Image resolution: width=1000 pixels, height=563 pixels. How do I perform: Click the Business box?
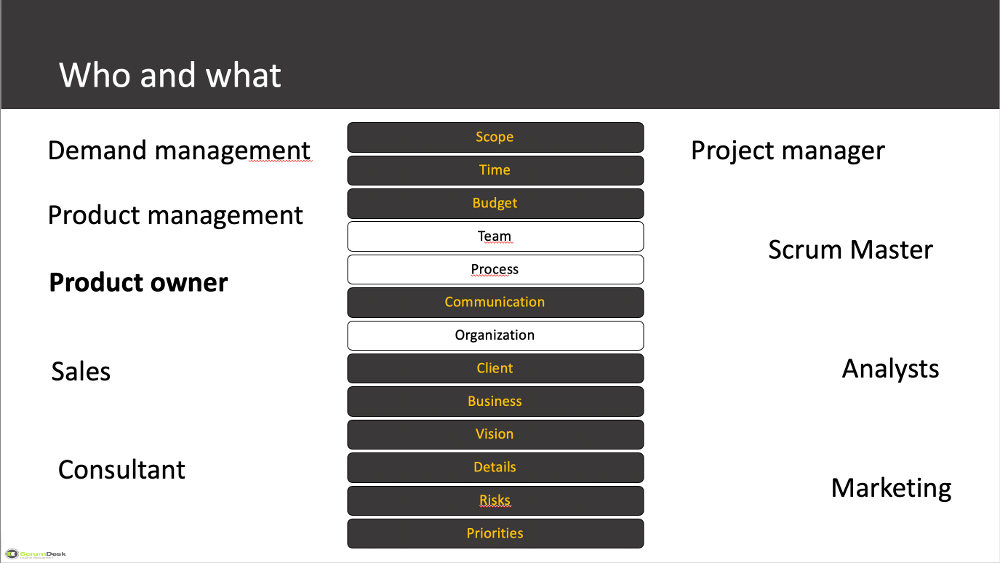[496, 402]
